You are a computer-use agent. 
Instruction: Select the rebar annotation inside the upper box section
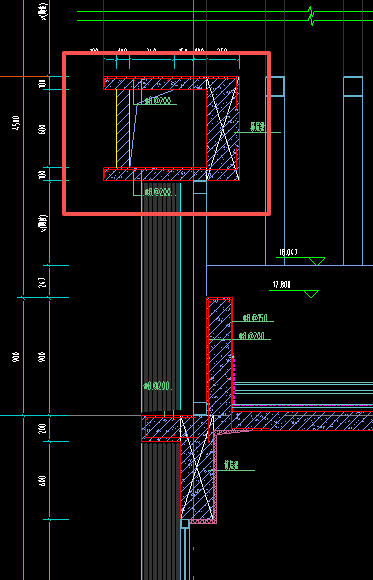coord(157,101)
